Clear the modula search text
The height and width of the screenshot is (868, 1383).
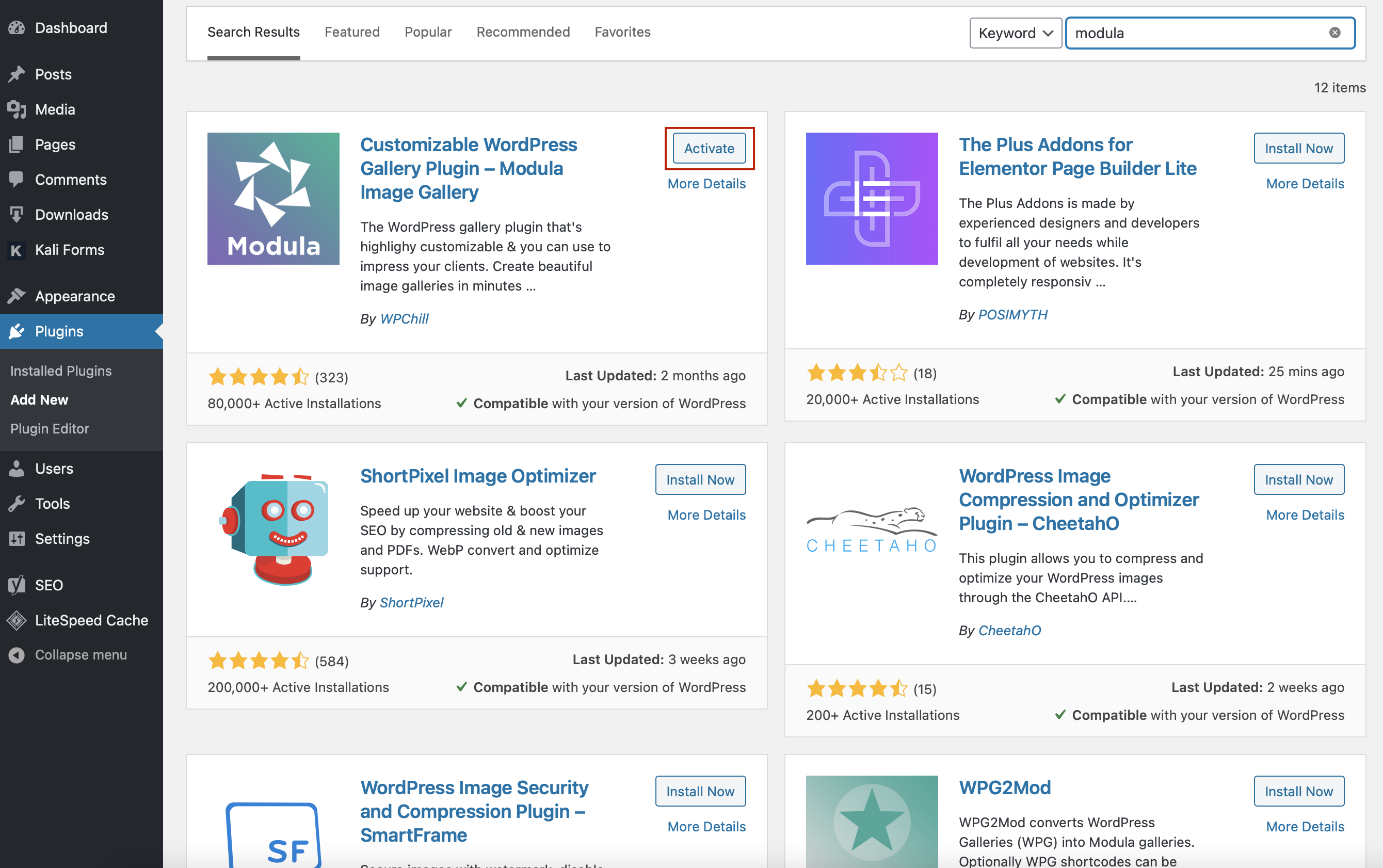pos(1335,33)
